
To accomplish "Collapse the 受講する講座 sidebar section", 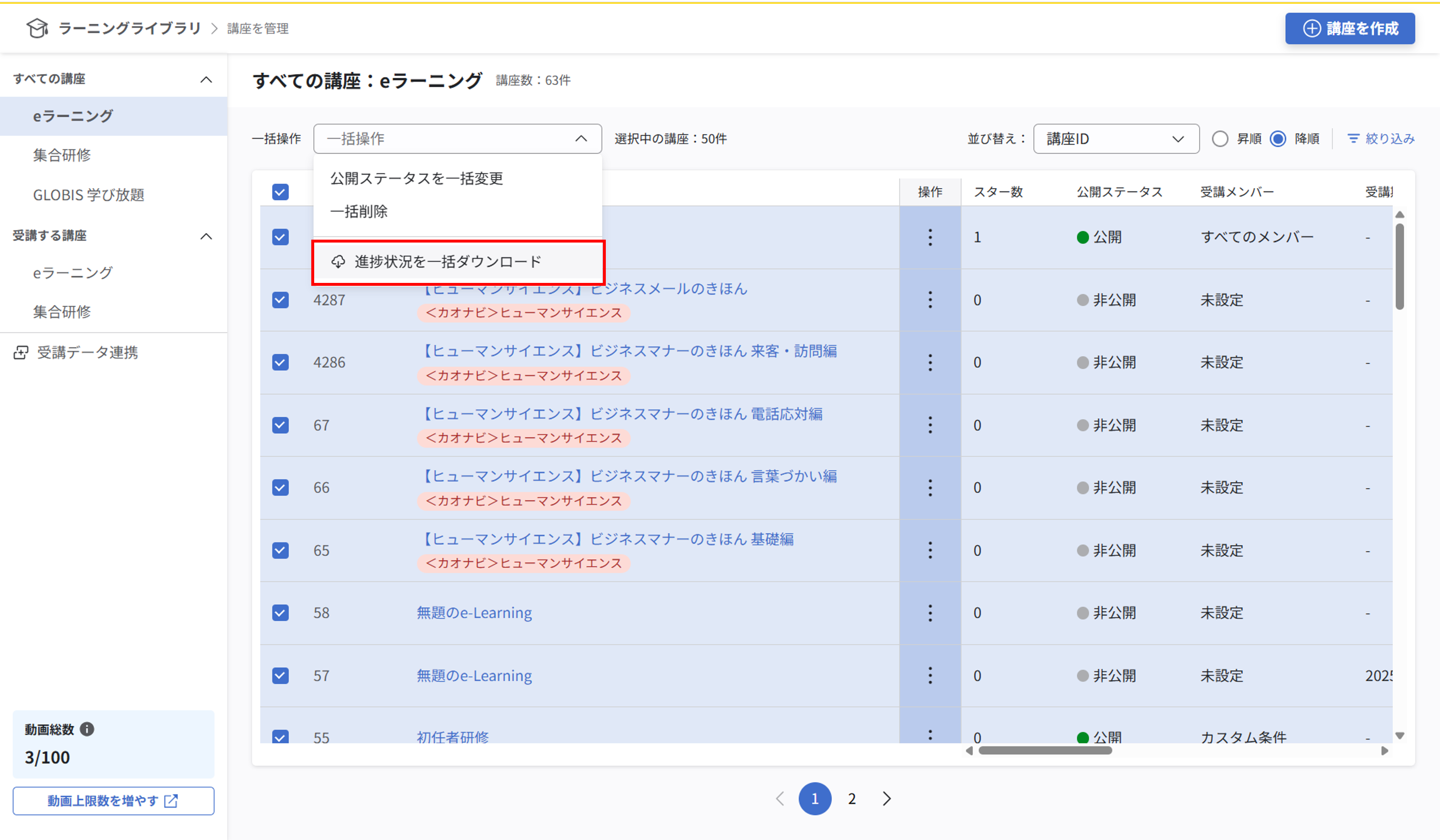I will 206,237.
